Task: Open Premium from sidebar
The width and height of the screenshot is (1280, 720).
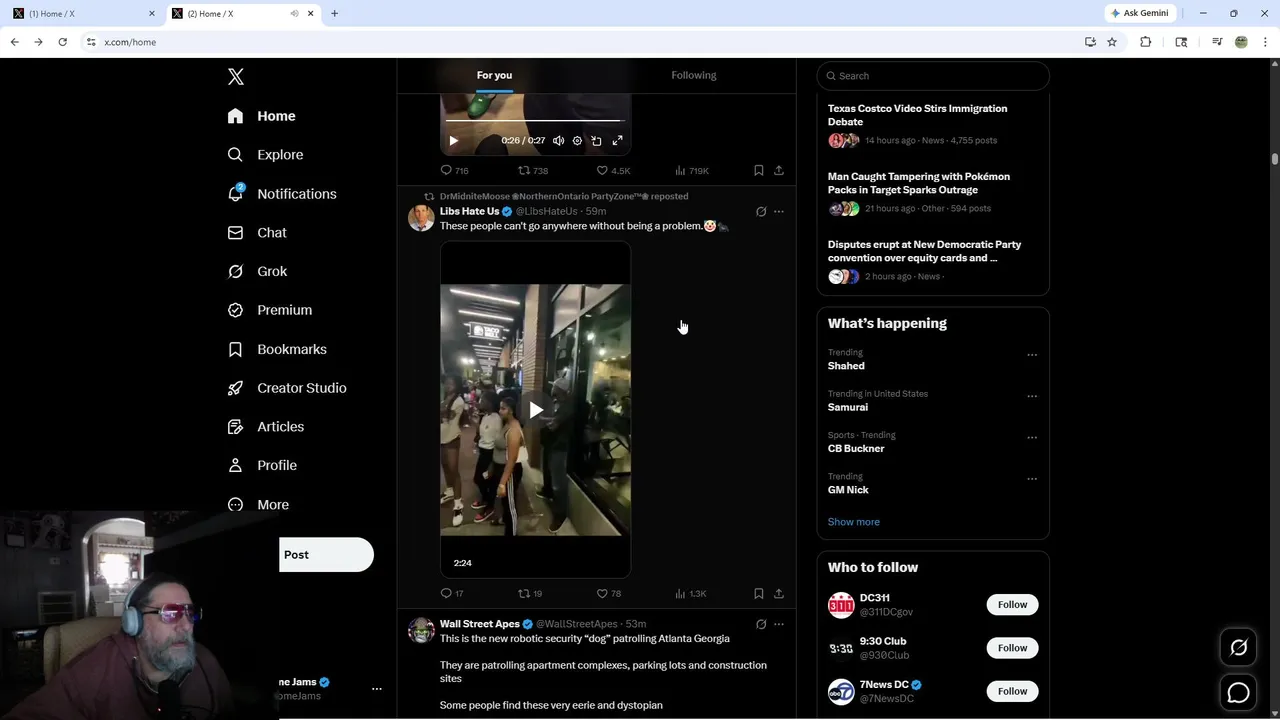Action: point(270,310)
